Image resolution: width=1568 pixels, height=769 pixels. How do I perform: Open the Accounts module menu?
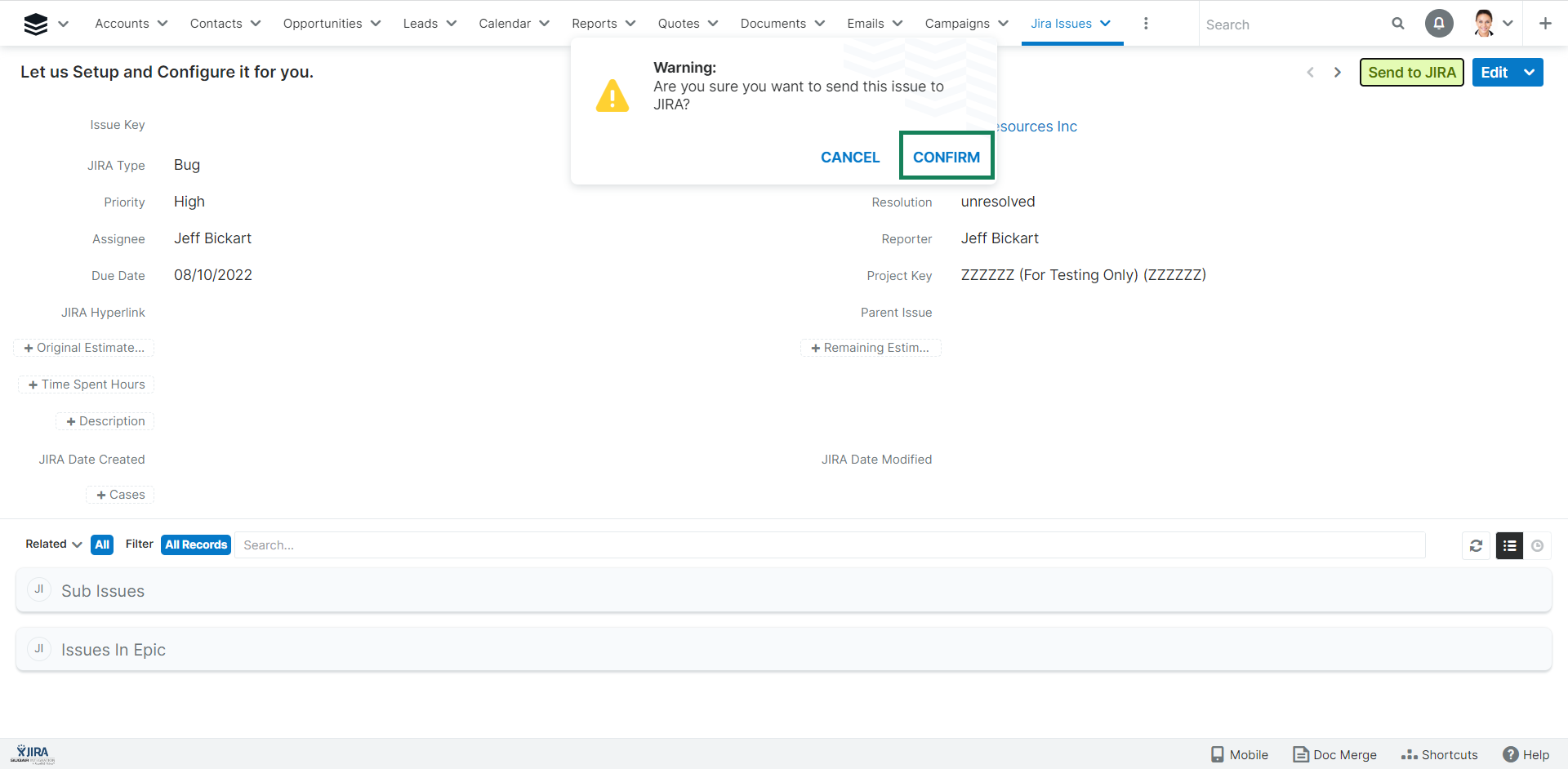point(131,24)
